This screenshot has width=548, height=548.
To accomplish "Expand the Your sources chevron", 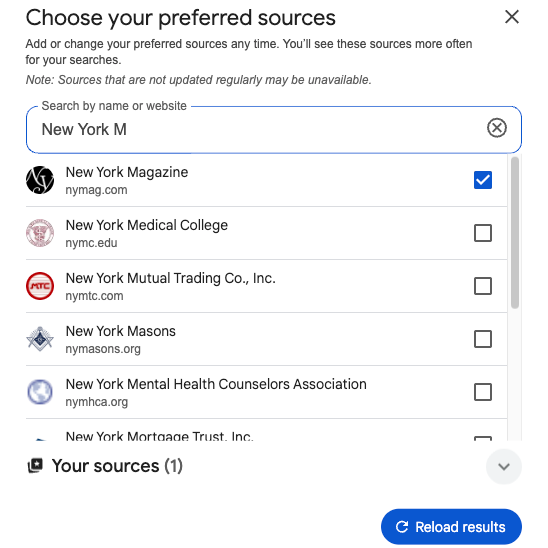I will 504,466.
